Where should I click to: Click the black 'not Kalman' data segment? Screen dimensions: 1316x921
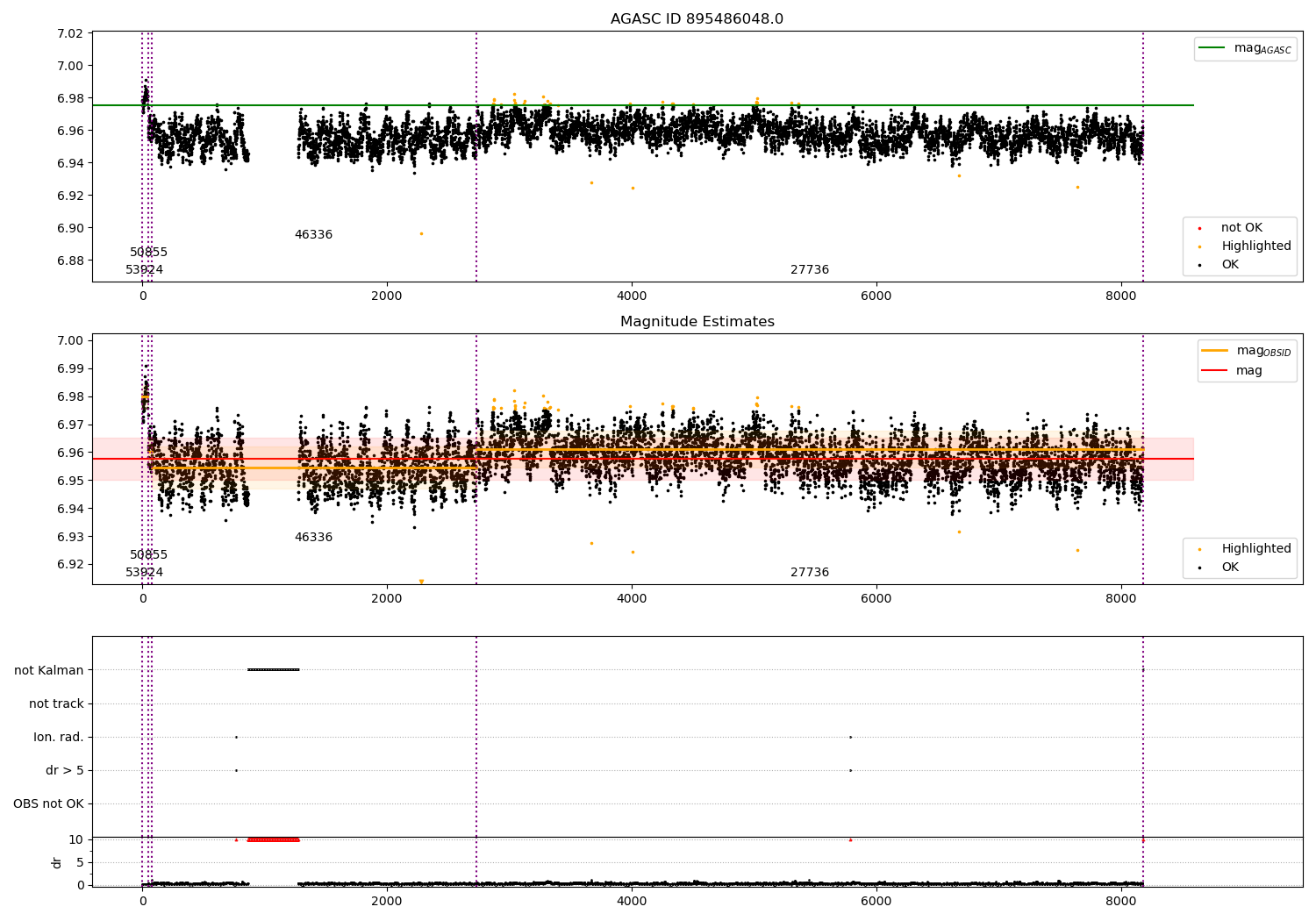click(x=273, y=670)
